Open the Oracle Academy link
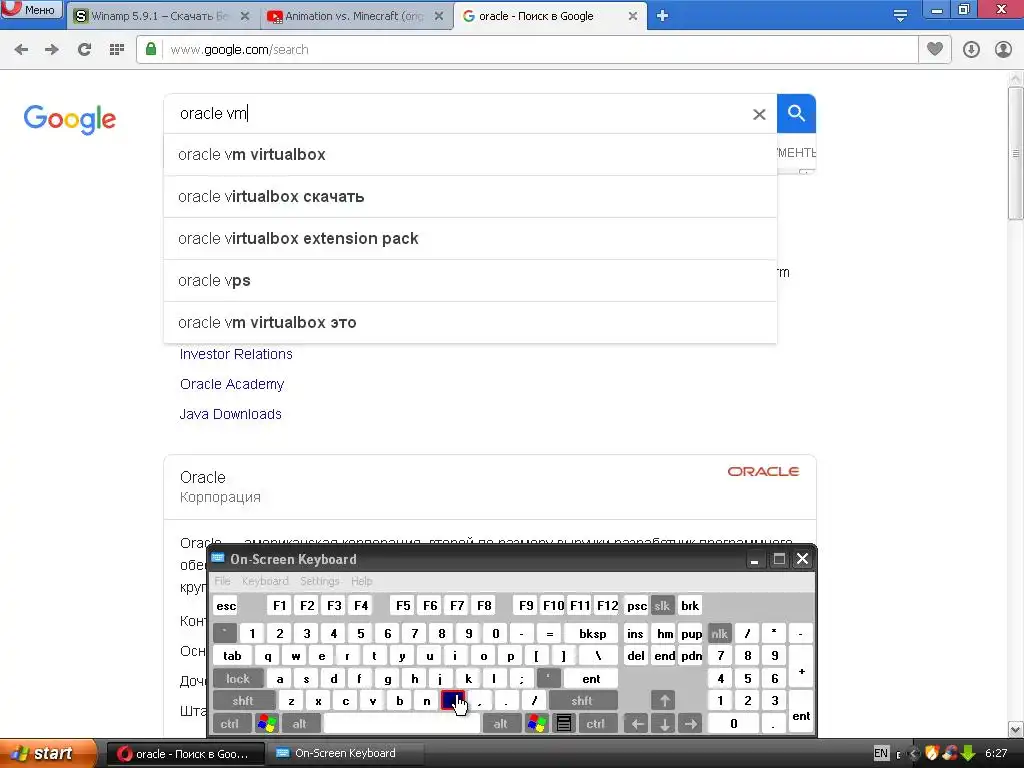Image resolution: width=1024 pixels, height=768 pixels. 232,384
